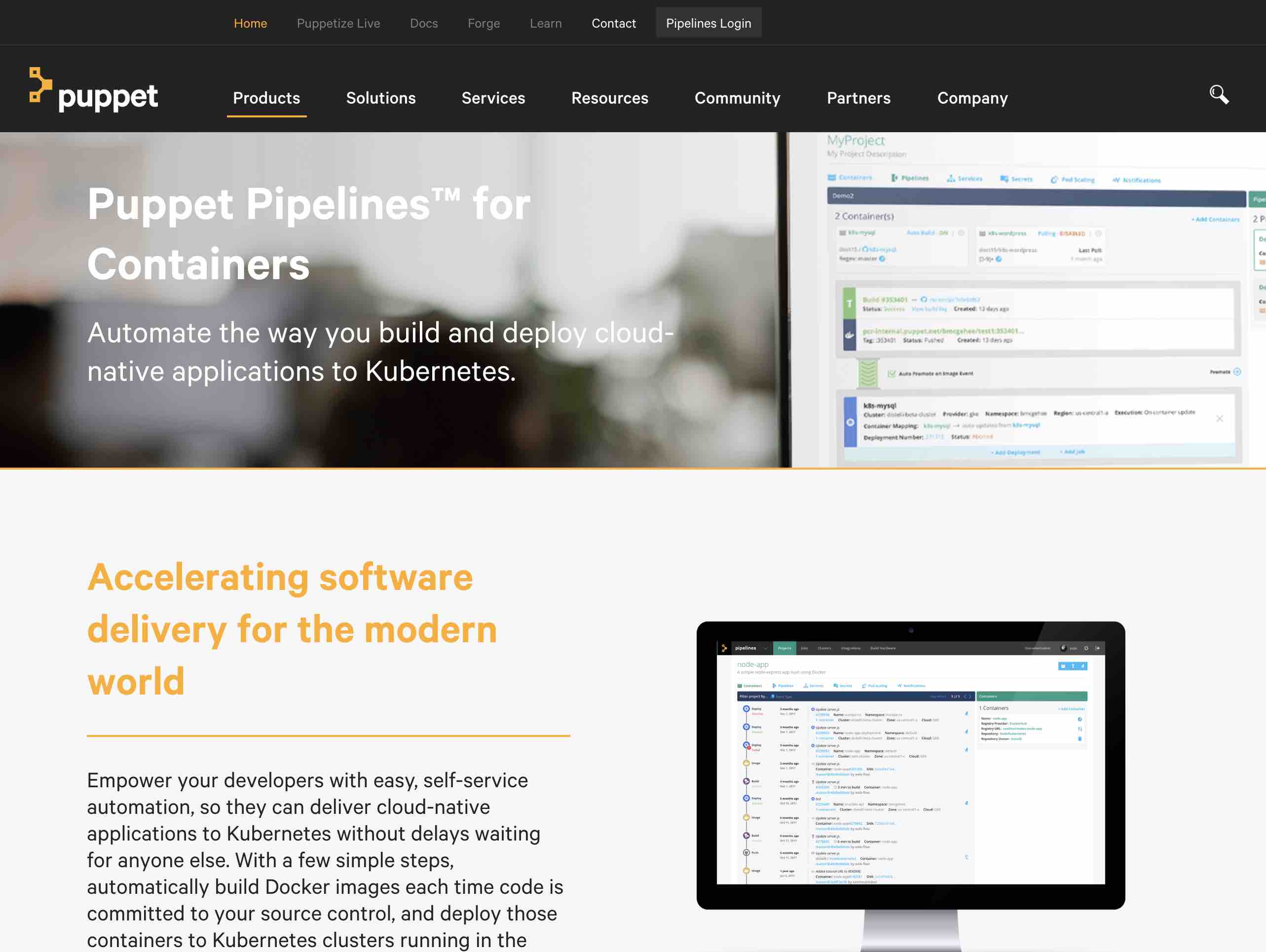The width and height of the screenshot is (1266, 952).
Task: Go to Home in top bar
Action: pos(250,24)
